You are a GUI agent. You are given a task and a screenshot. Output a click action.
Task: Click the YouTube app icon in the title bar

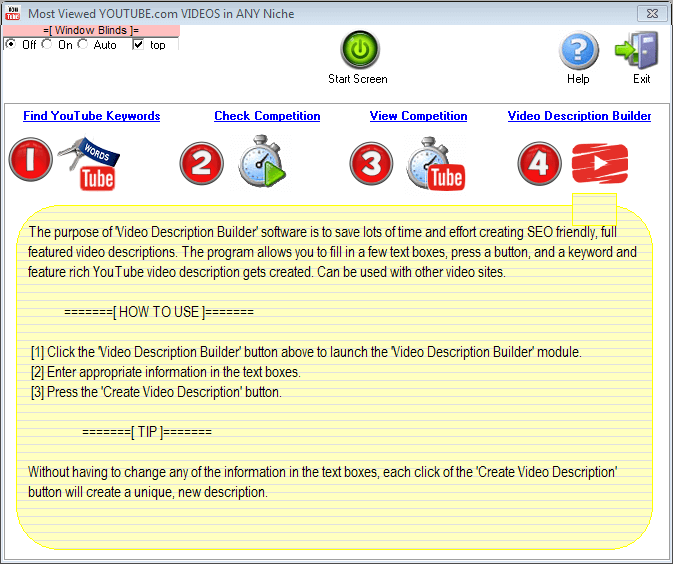(12, 13)
